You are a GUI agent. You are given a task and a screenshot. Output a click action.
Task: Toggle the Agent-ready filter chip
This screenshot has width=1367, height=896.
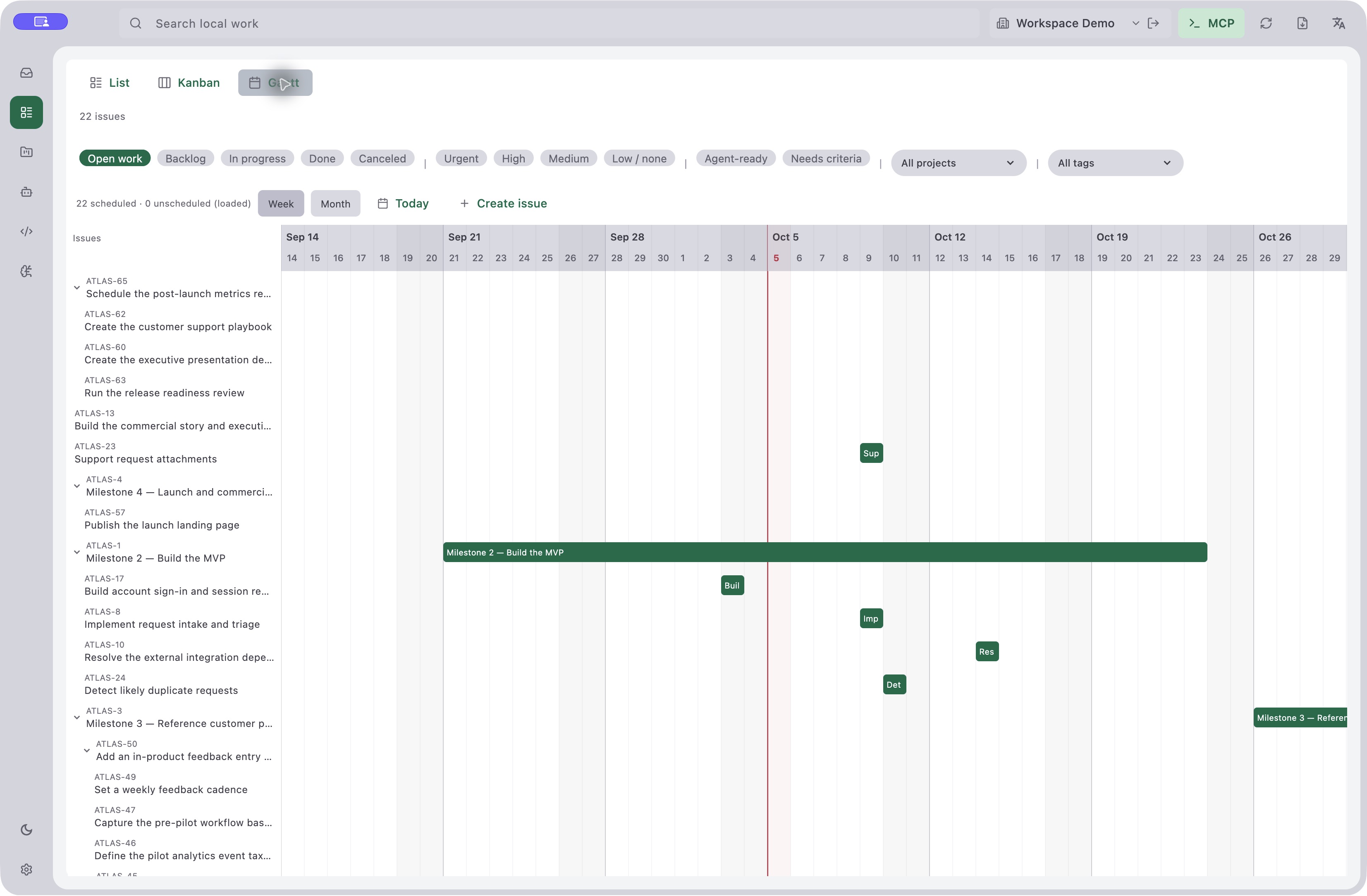click(x=736, y=158)
